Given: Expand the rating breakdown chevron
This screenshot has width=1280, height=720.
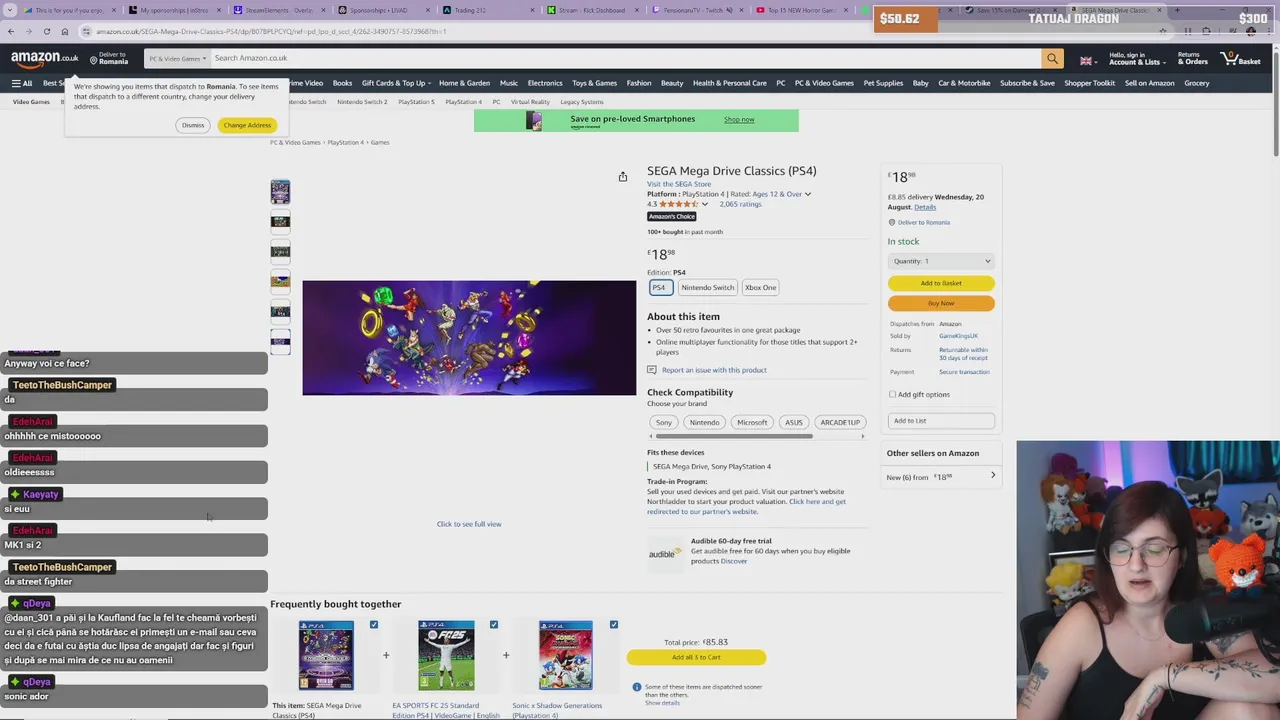Looking at the screenshot, I should (704, 204).
